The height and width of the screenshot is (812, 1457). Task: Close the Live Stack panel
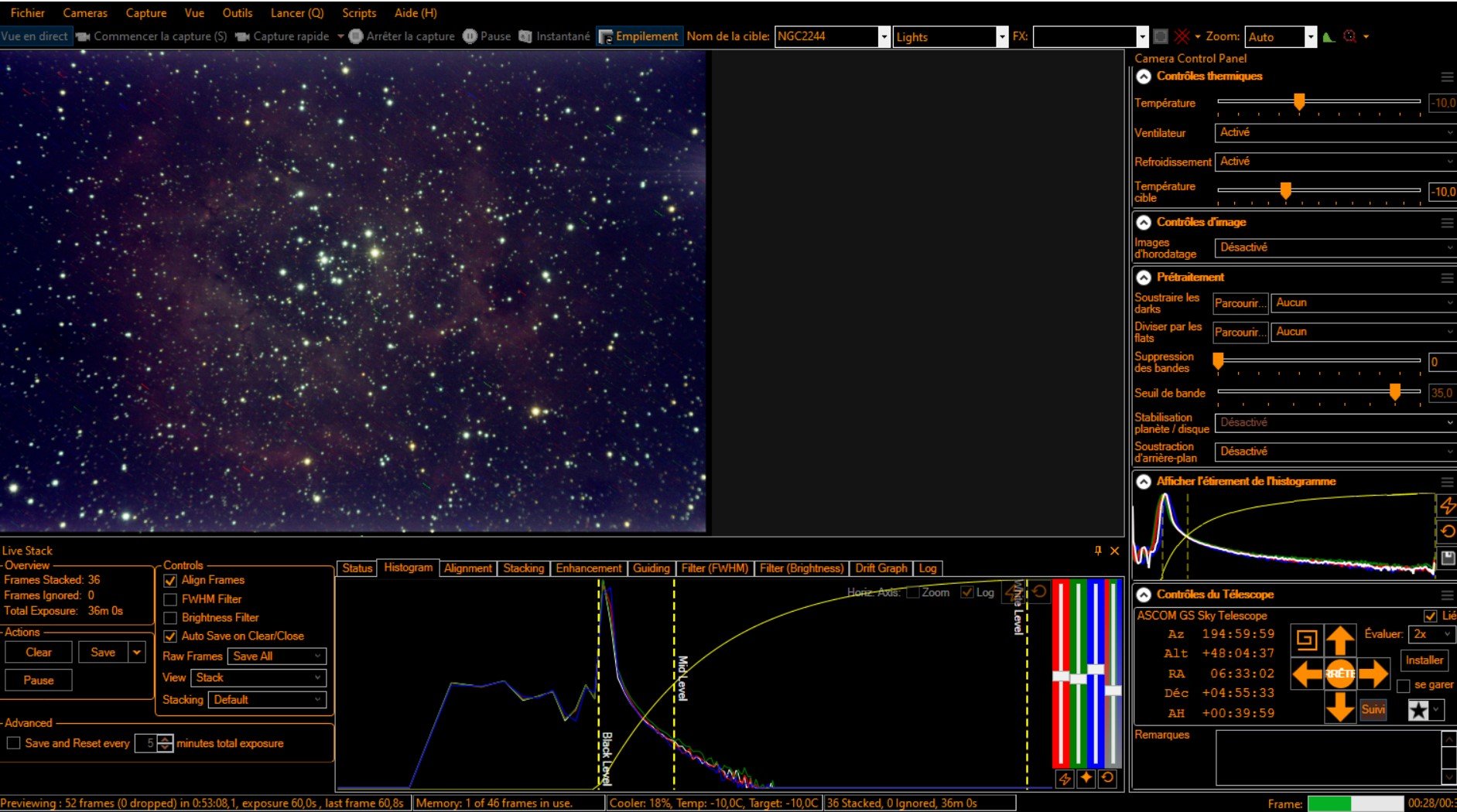coord(1115,551)
